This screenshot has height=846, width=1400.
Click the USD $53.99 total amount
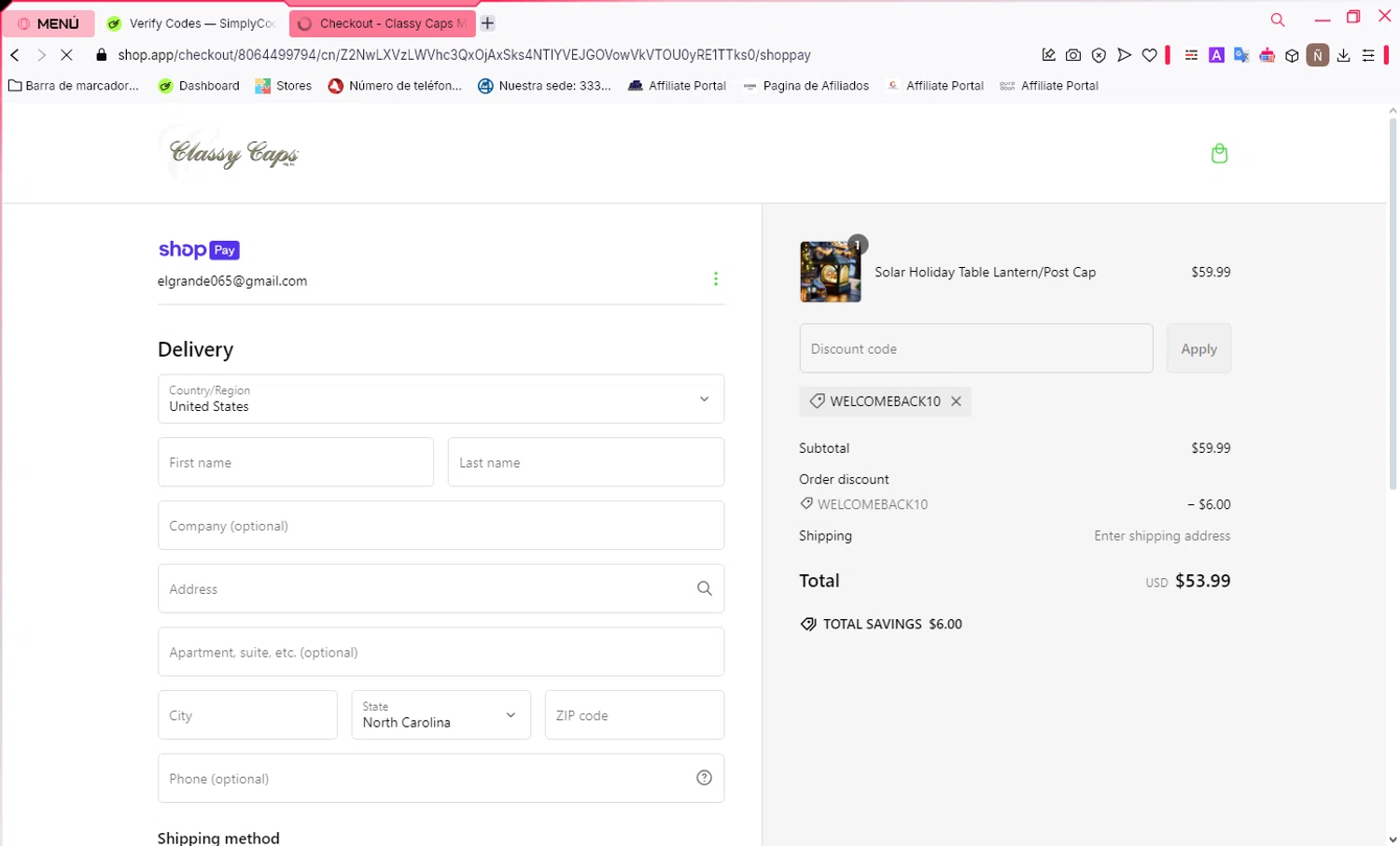(x=1188, y=581)
